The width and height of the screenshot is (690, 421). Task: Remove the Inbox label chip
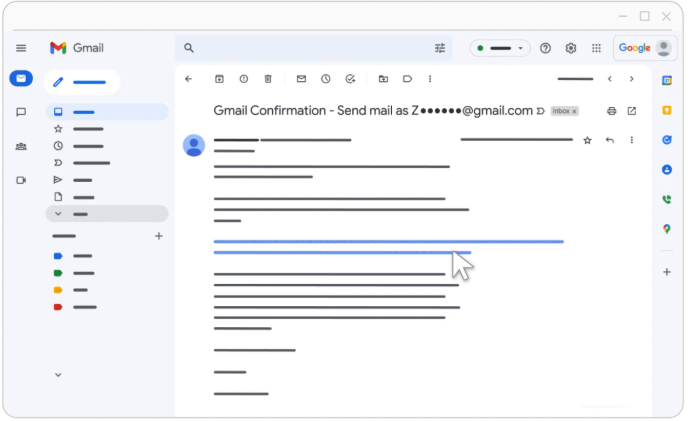(574, 111)
